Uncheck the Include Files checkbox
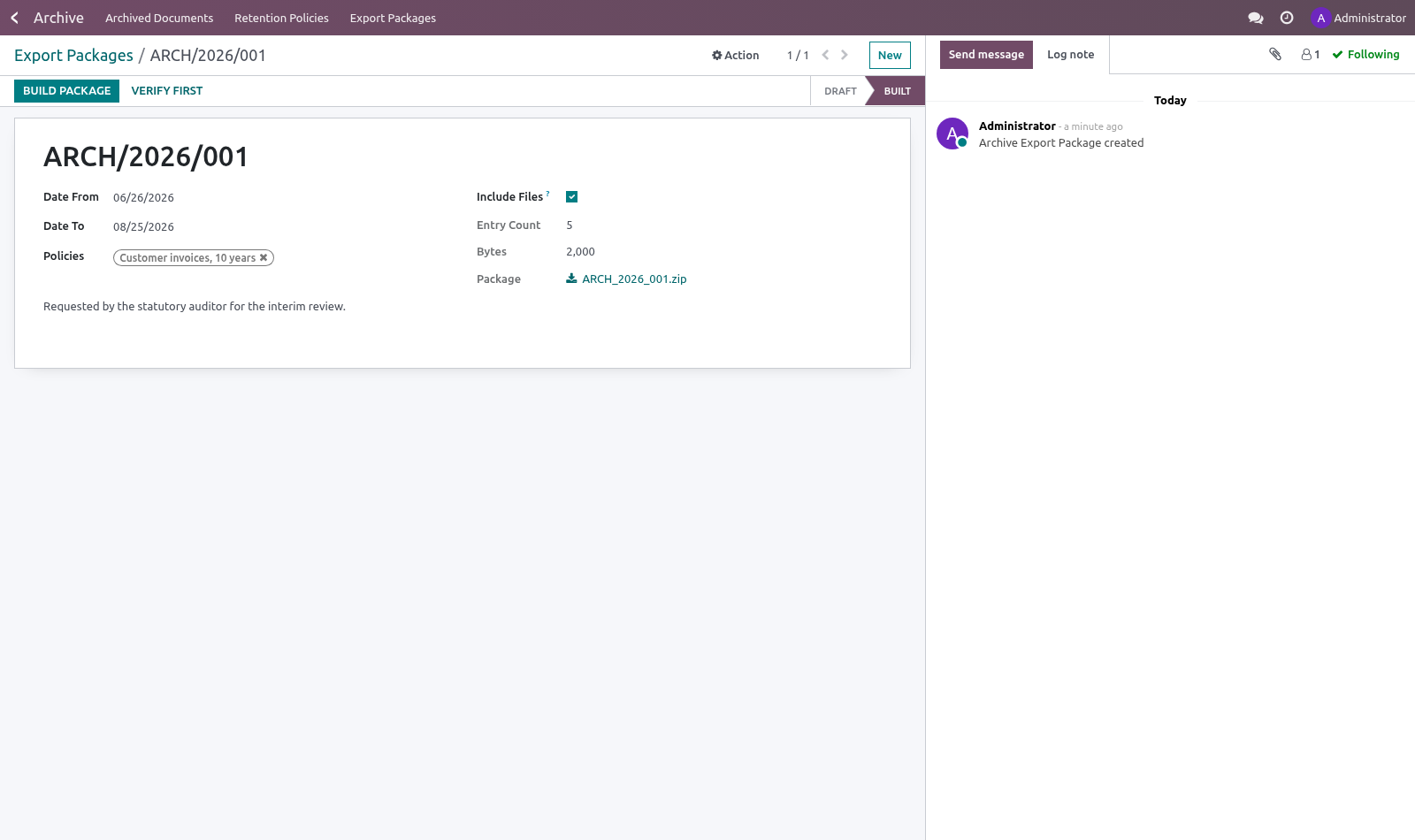 (571, 197)
